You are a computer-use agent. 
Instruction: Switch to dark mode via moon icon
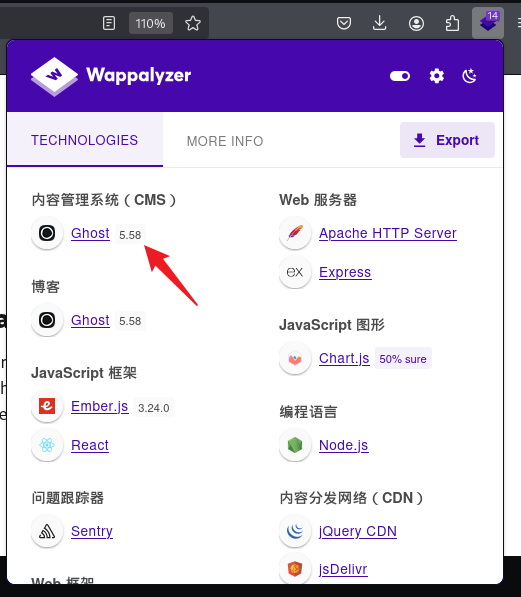point(469,76)
